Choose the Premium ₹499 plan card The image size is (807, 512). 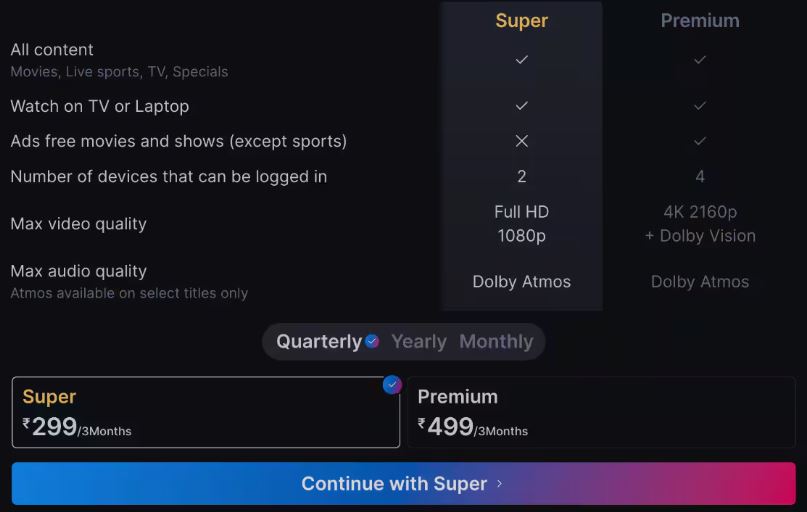point(602,412)
